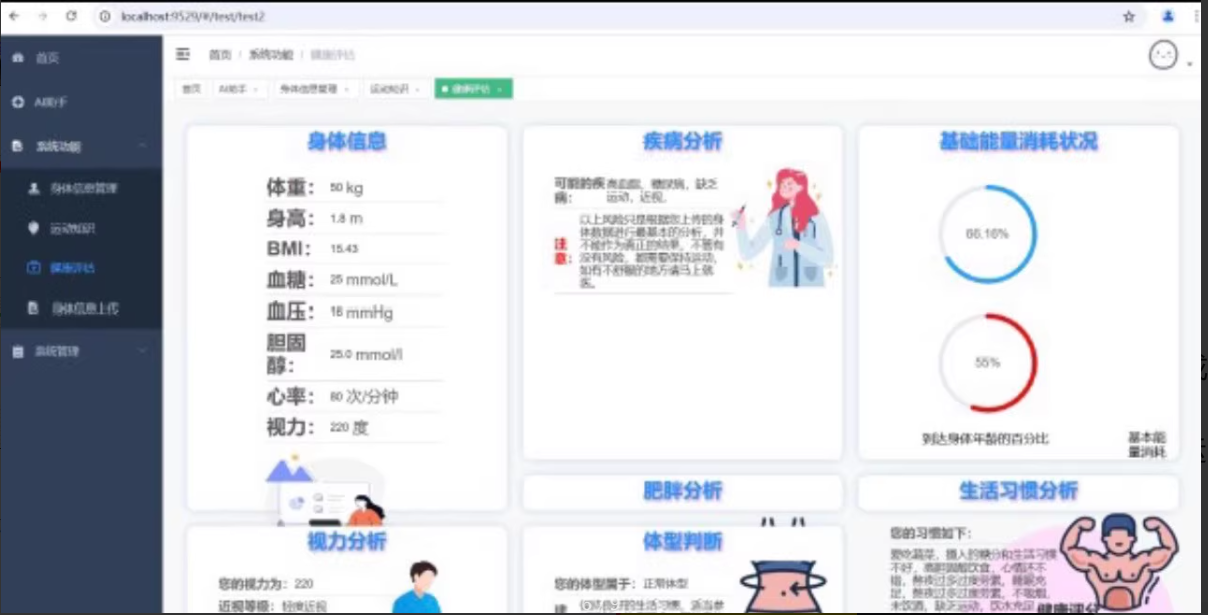Click 系统功能 in the breadcrumb
1208x615 pixels.
coord(271,55)
